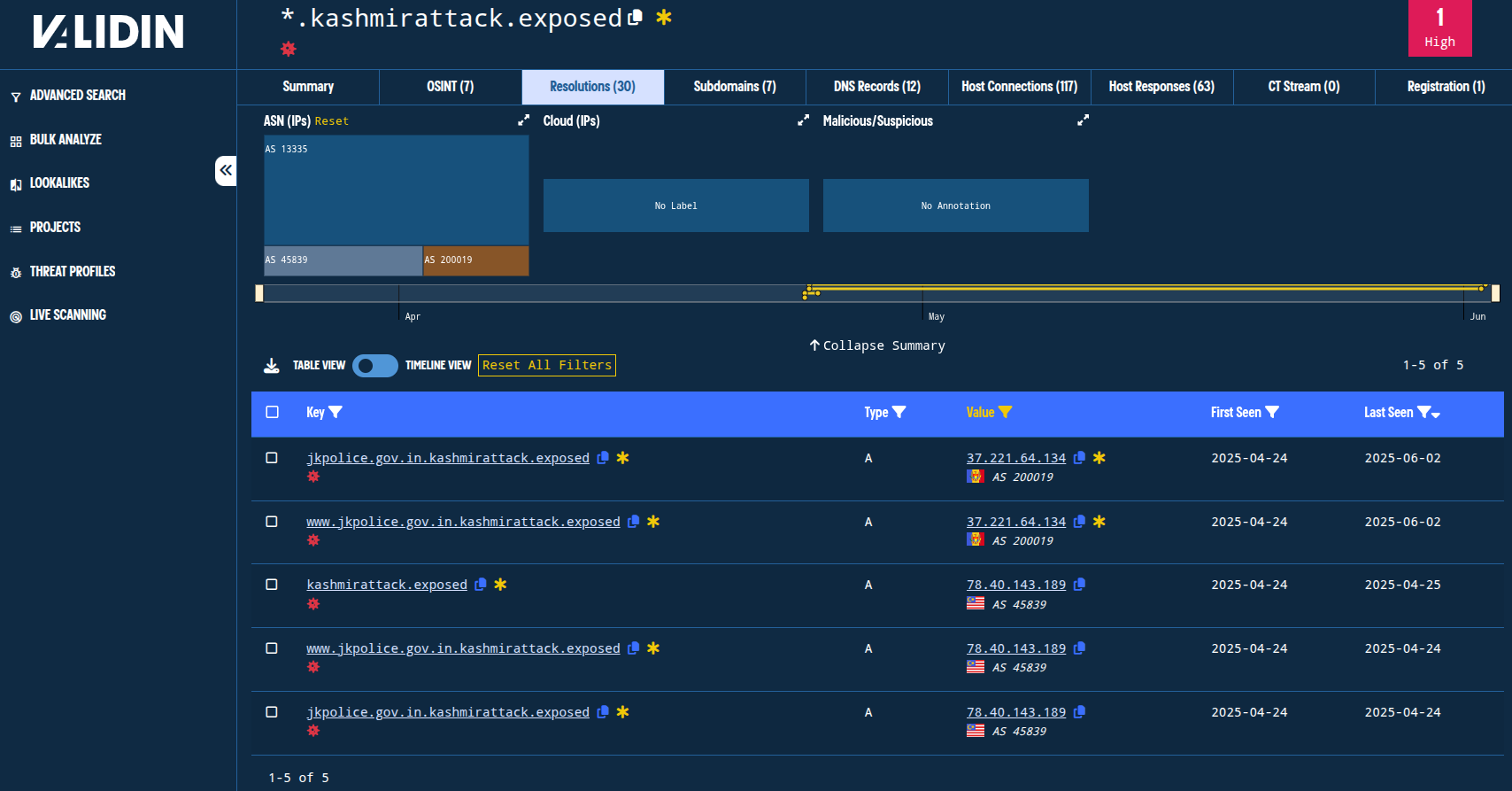Click the Validin logo

pos(108,32)
